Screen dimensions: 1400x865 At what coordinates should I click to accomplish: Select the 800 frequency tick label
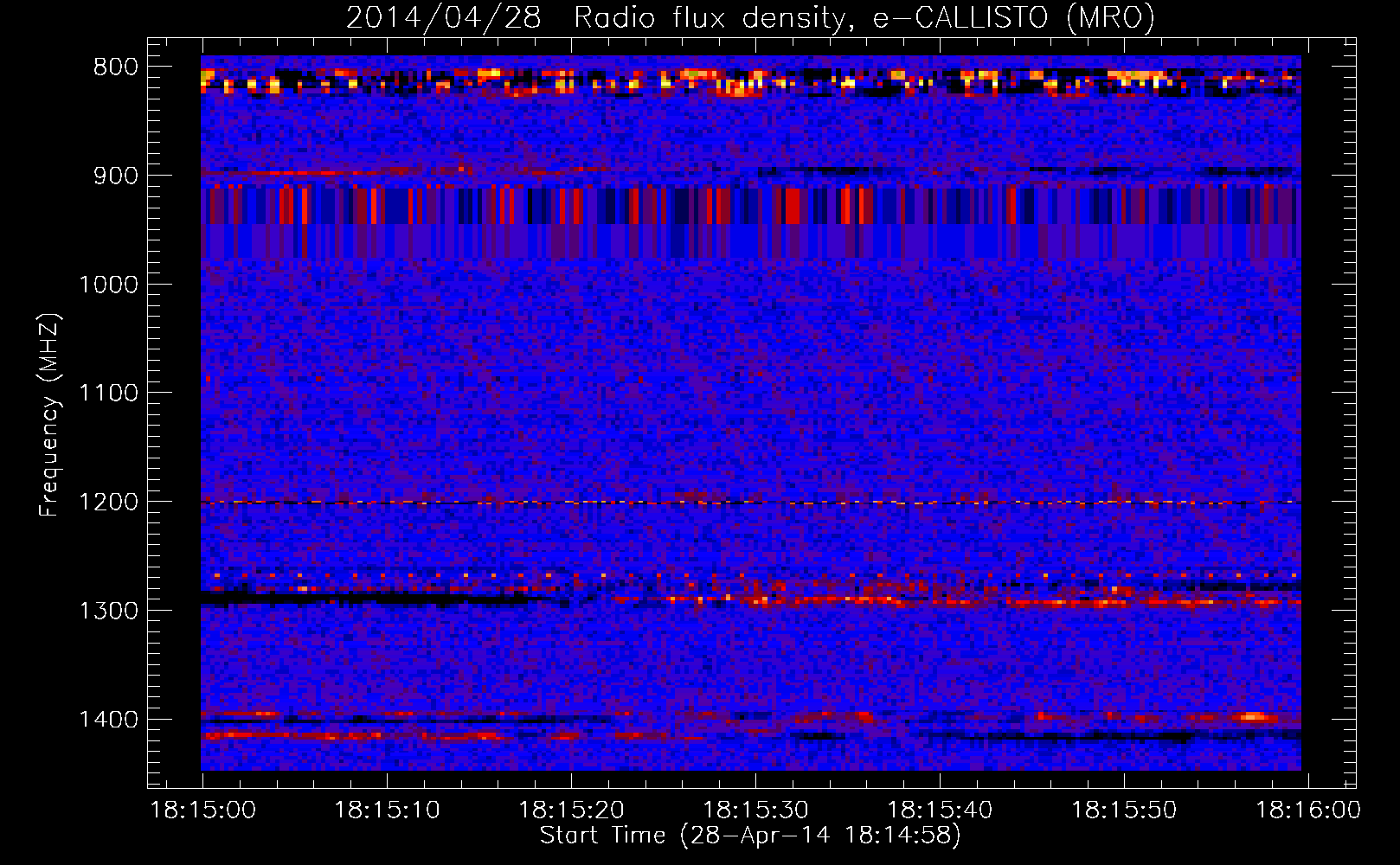(x=116, y=67)
